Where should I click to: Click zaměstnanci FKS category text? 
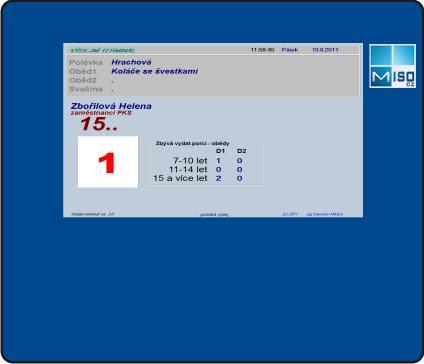[101, 113]
